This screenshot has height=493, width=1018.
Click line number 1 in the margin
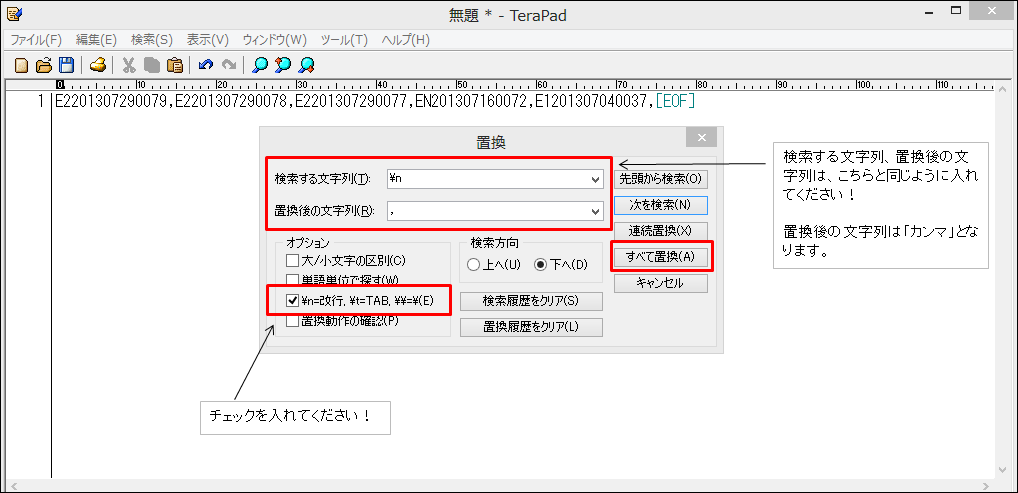(x=41, y=101)
